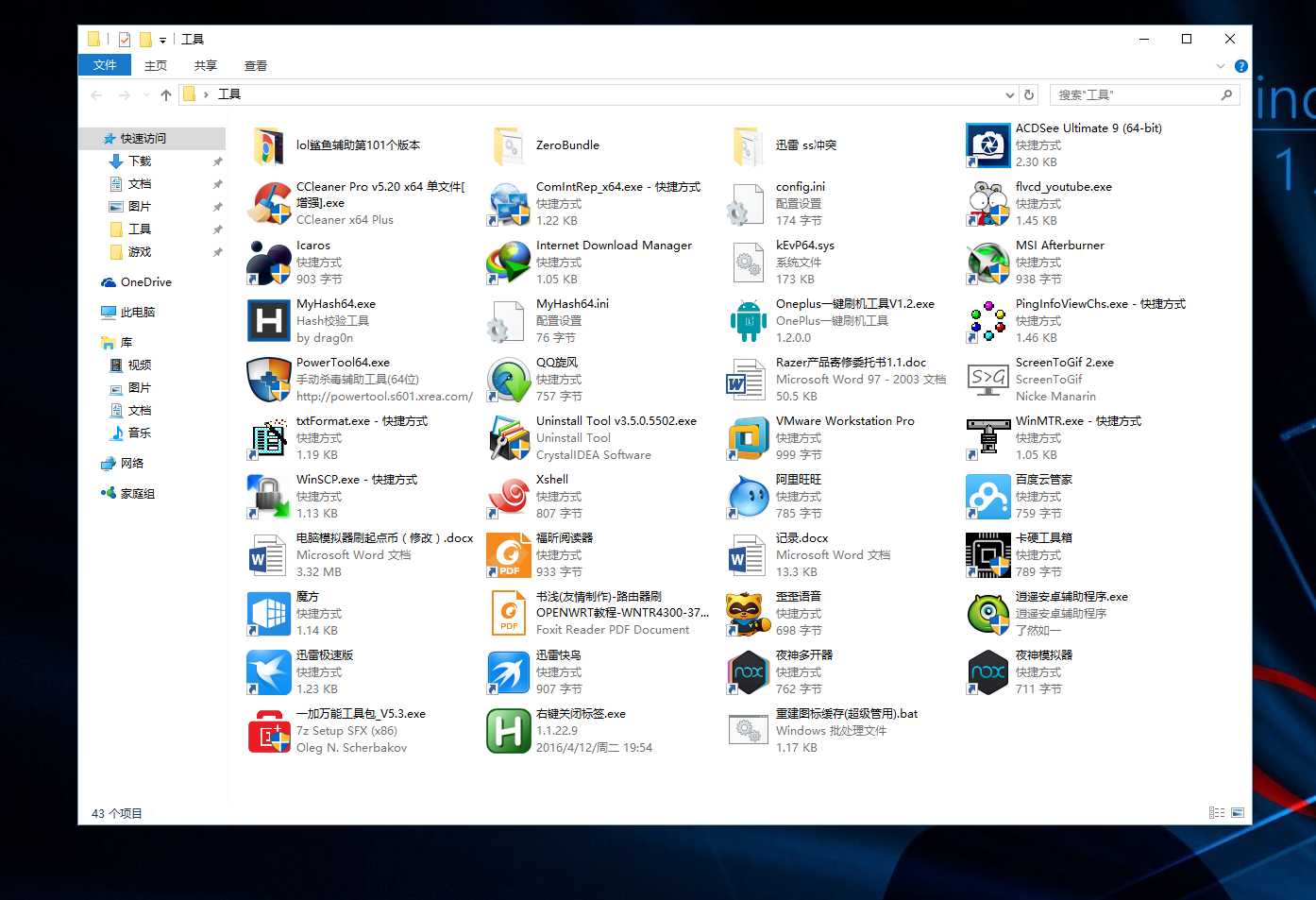Select the 记录.docx file name
Image resolution: width=1316 pixels, height=900 pixels.
click(x=801, y=538)
